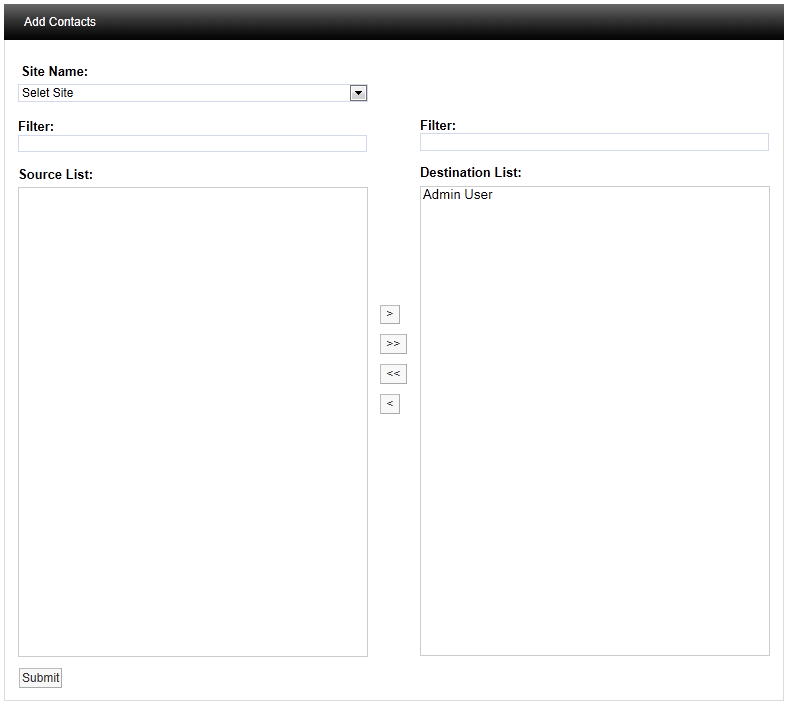
Task: Focus the Destination List filter input
Action: click(x=594, y=143)
